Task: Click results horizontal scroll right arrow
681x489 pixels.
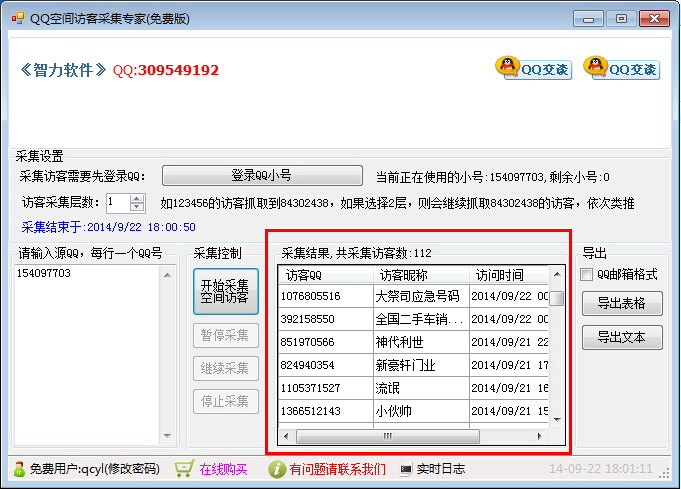Action: (540, 436)
